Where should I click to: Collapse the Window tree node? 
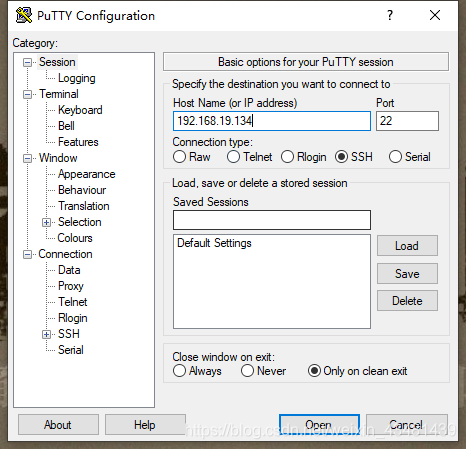pos(27,158)
